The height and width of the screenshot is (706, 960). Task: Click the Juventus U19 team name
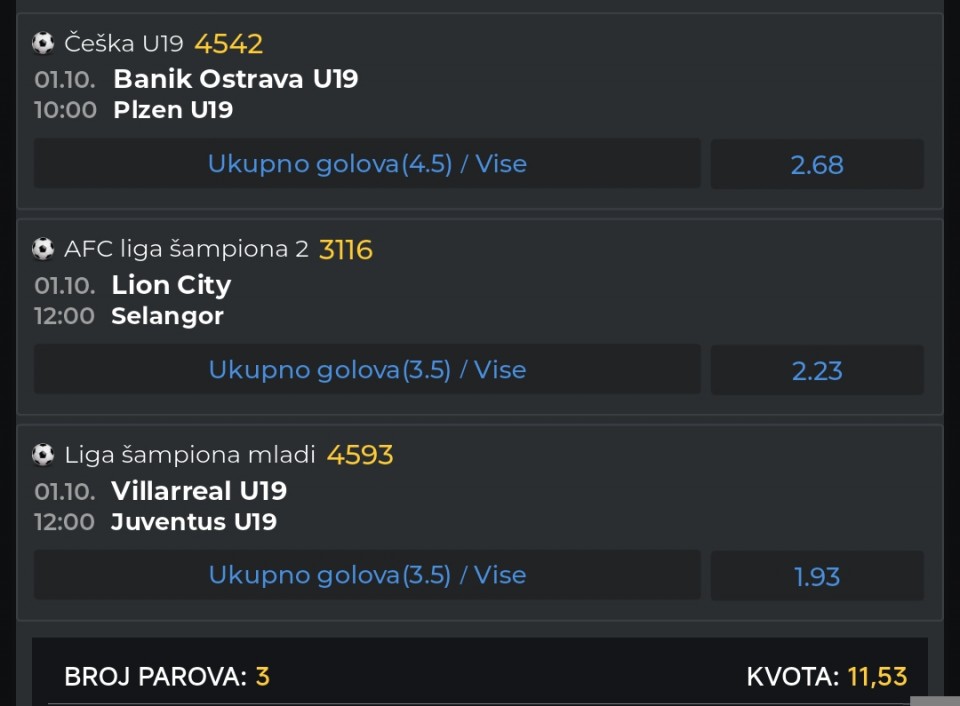click(194, 522)
